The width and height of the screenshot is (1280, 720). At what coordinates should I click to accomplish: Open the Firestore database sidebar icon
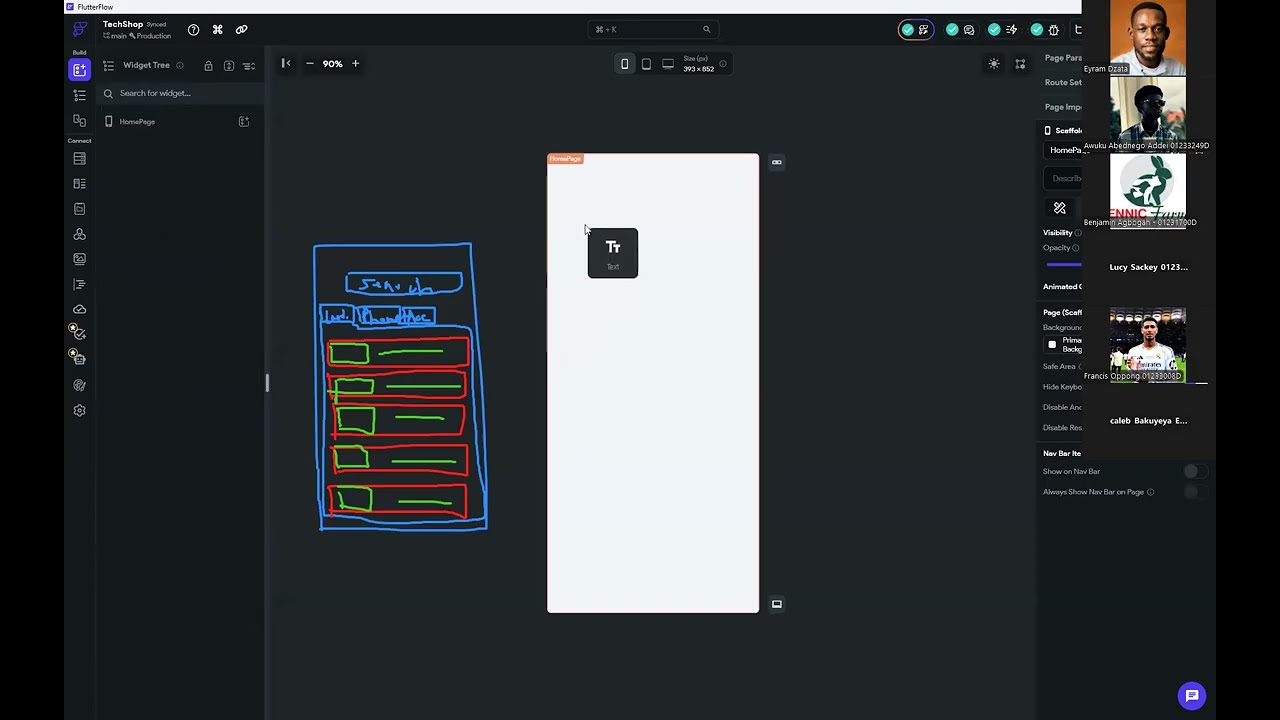pyautogui.click(x=79, y=159)
